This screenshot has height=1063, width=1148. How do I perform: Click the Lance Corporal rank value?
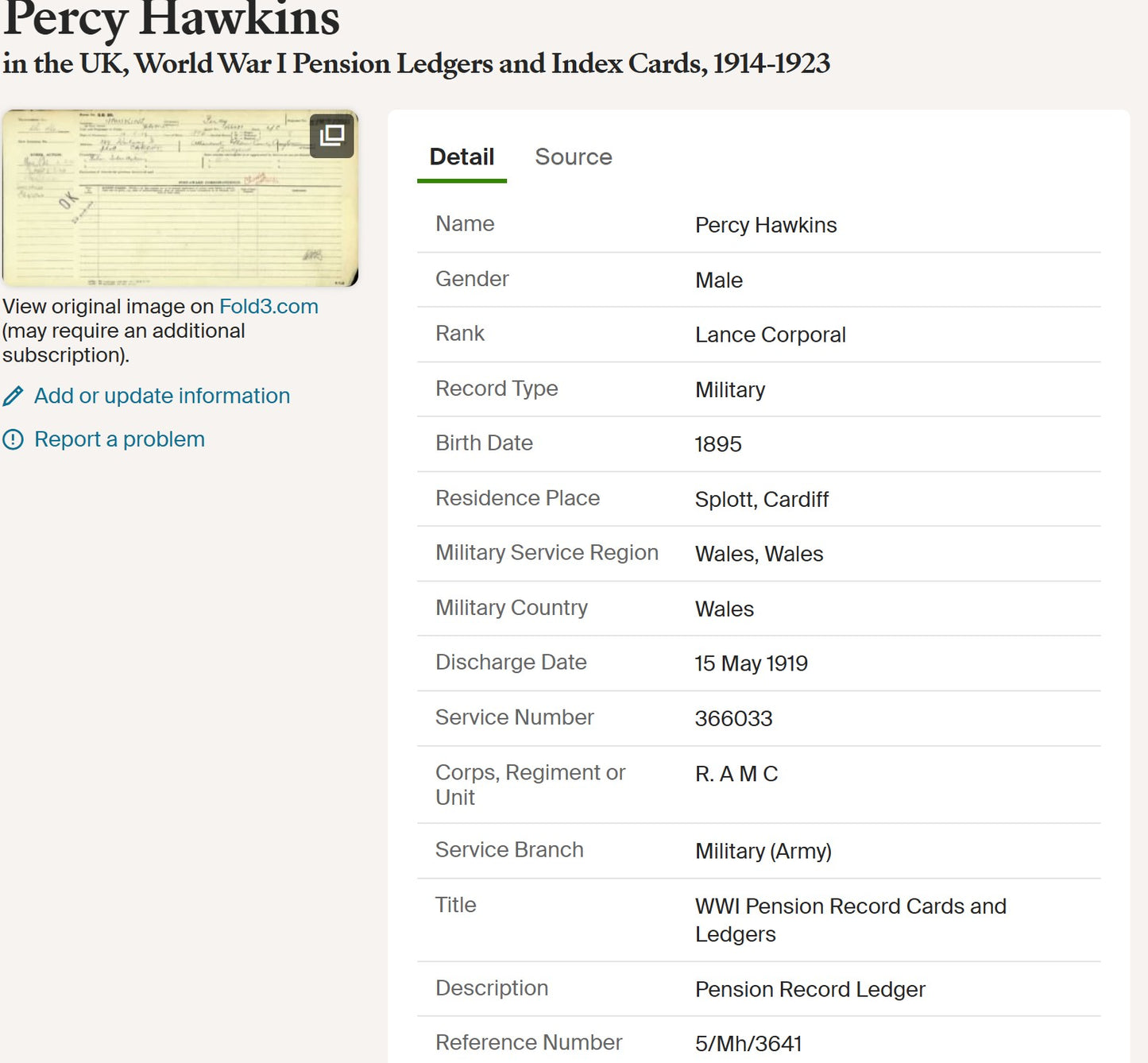click(771, 335)
